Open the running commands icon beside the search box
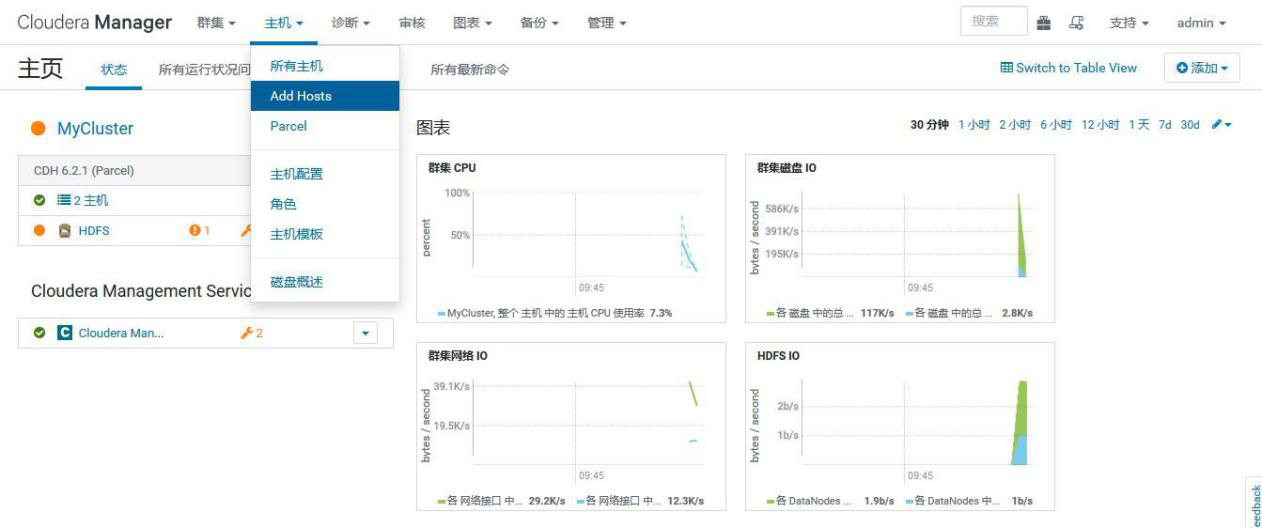Screen dimensions: 1262x528 1077,22
